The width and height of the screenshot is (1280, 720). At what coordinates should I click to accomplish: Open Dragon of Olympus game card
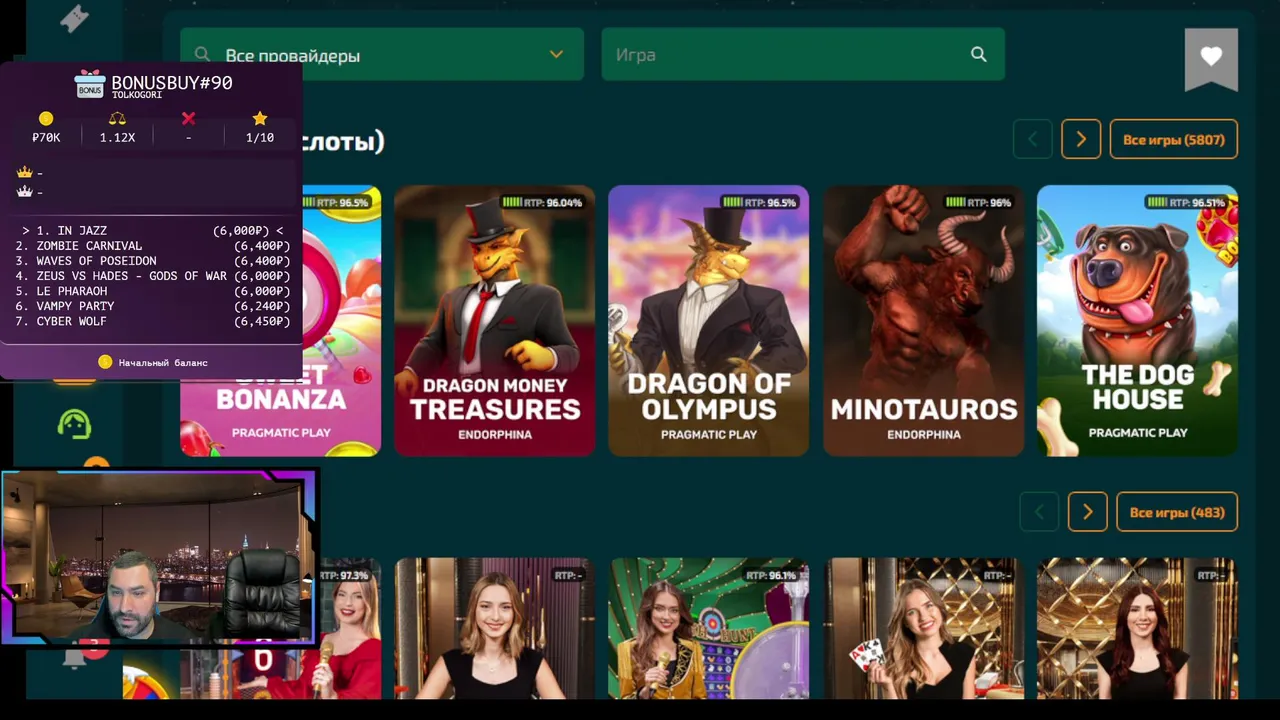point(708,320)
